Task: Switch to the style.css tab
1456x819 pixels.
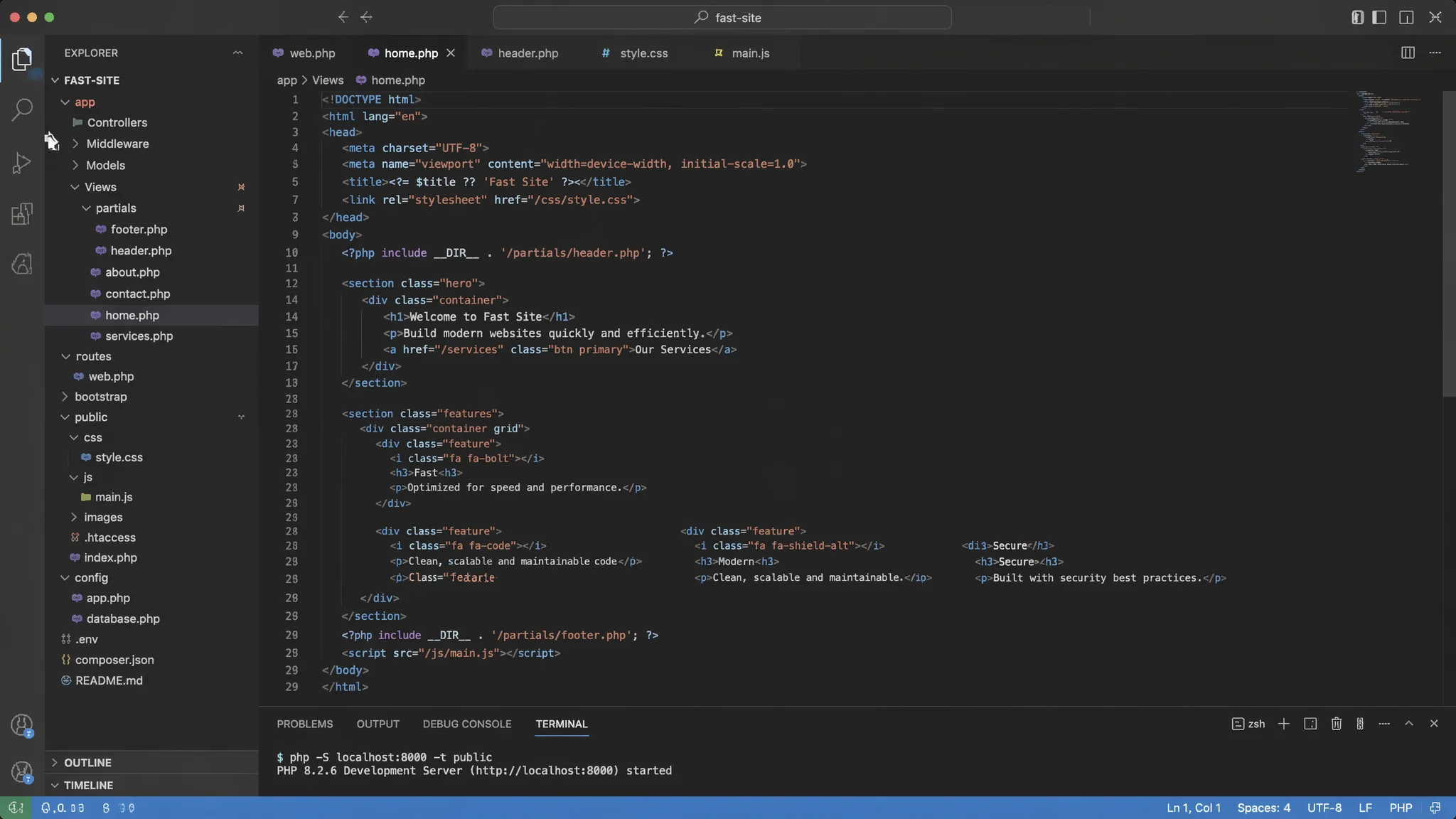Action: point(635,53)
